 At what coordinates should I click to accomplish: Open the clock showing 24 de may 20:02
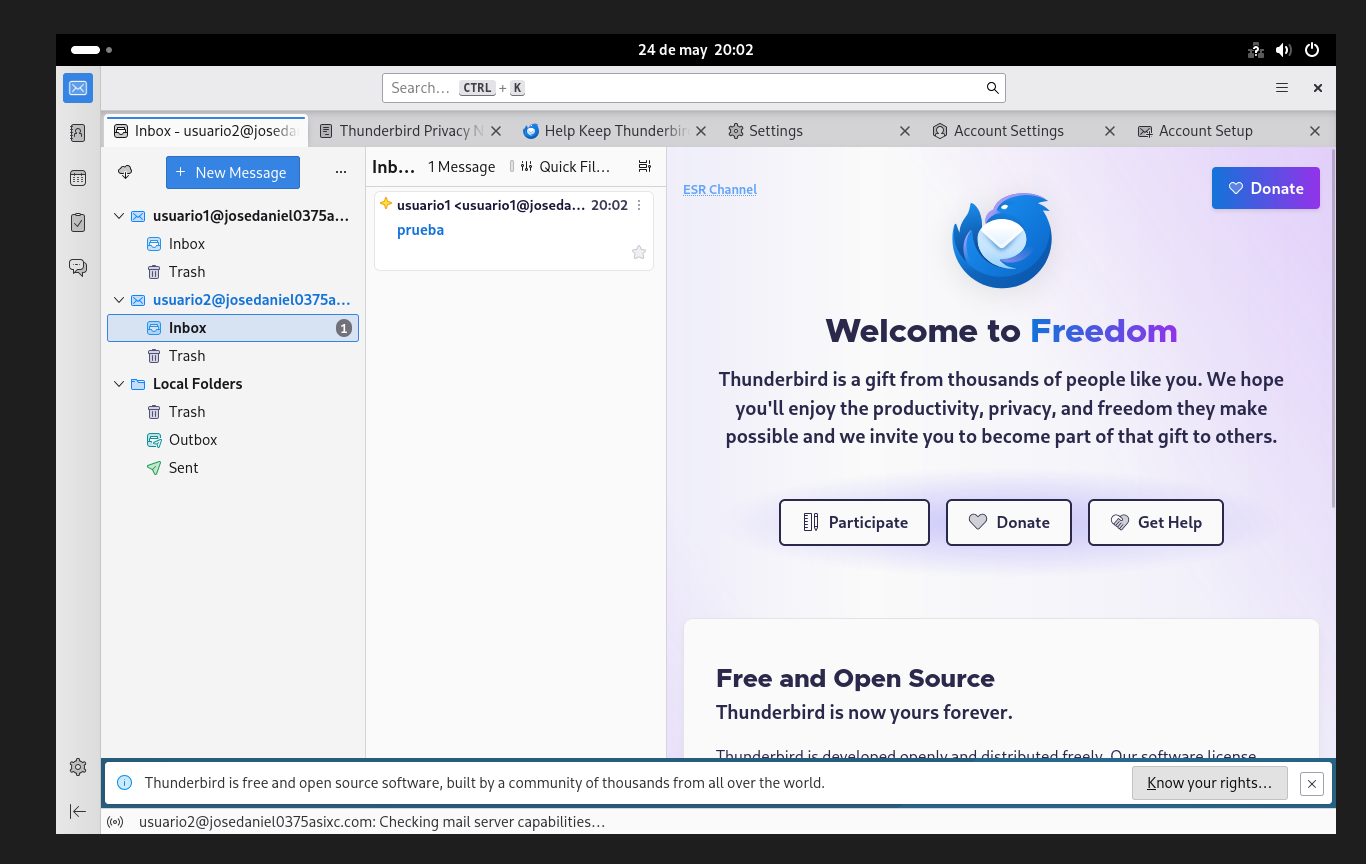coord(696,50)
